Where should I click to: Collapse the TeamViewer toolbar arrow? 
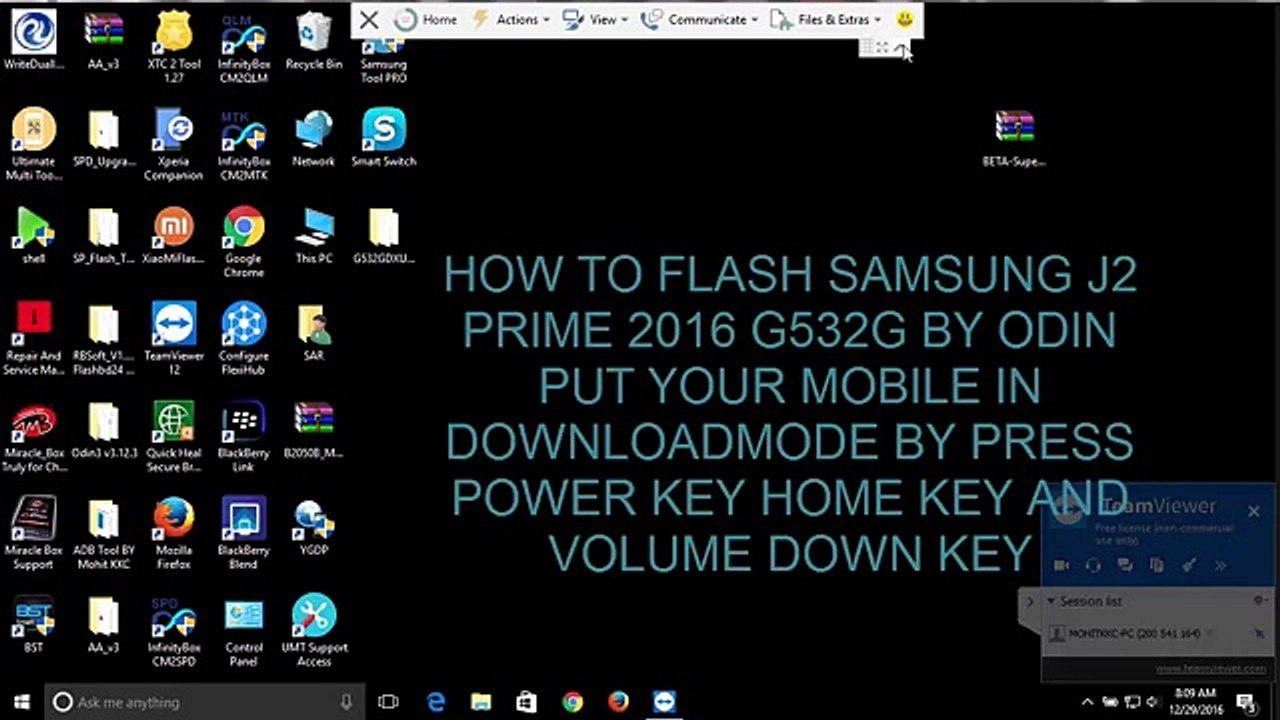point(902,47)
